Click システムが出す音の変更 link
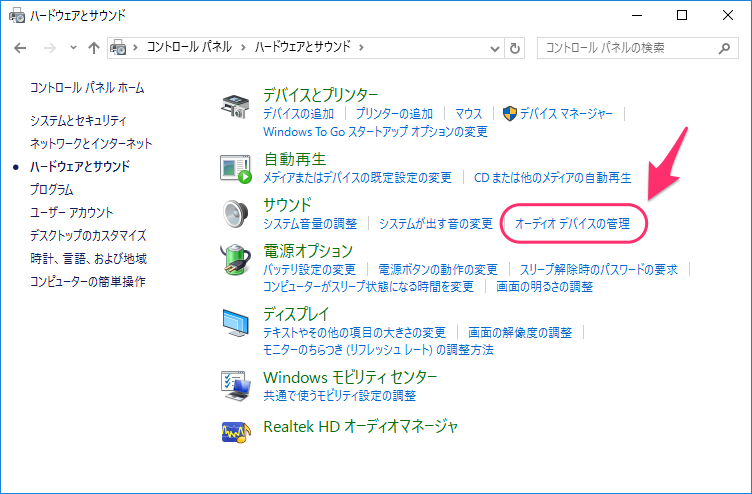This screenshot has height=494, width=752. 435,224
